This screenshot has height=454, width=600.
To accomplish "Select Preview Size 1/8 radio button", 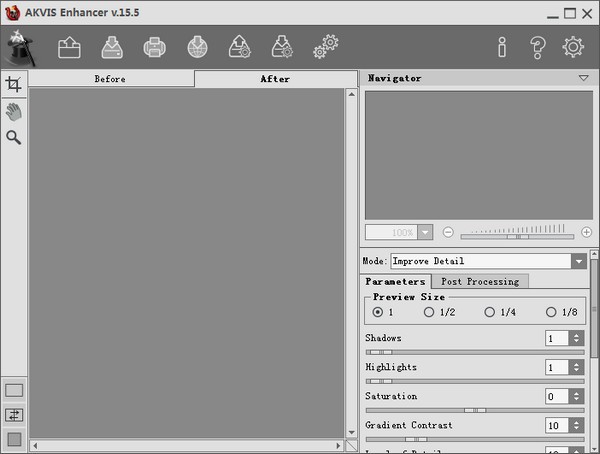I will coord(551,312).
